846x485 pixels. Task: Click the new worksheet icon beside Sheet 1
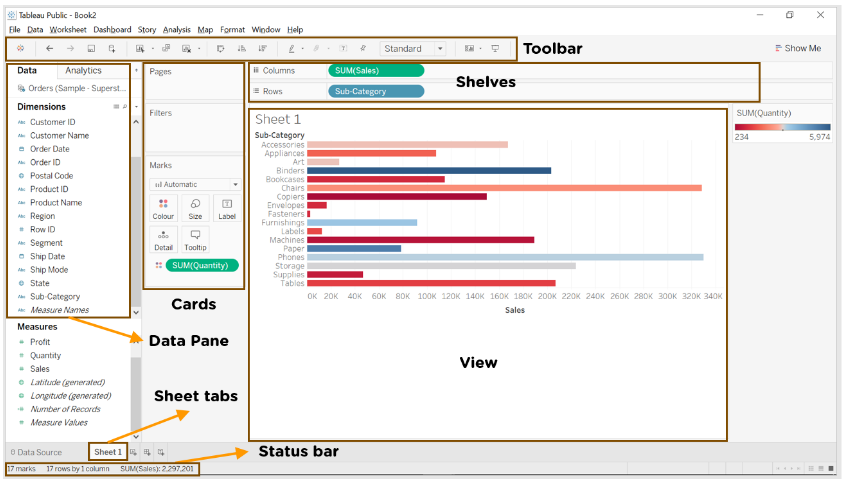click(133, 453)
